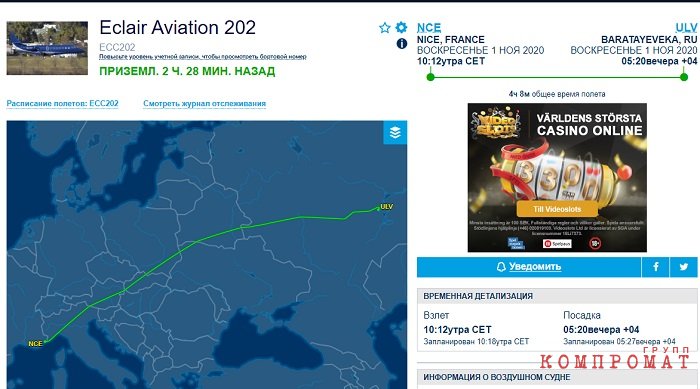Open the NCE airport code link
The image size is (700, 389).
(429, 28)
